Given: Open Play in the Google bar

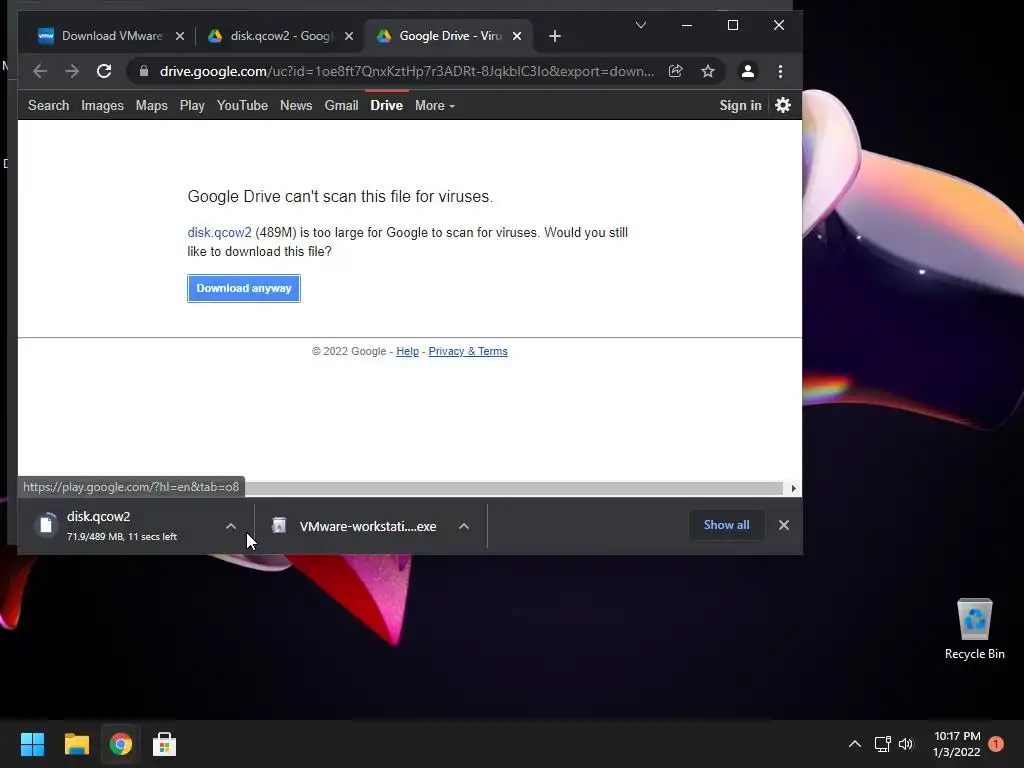Looking at the screenshot, I should coord(192,105).
